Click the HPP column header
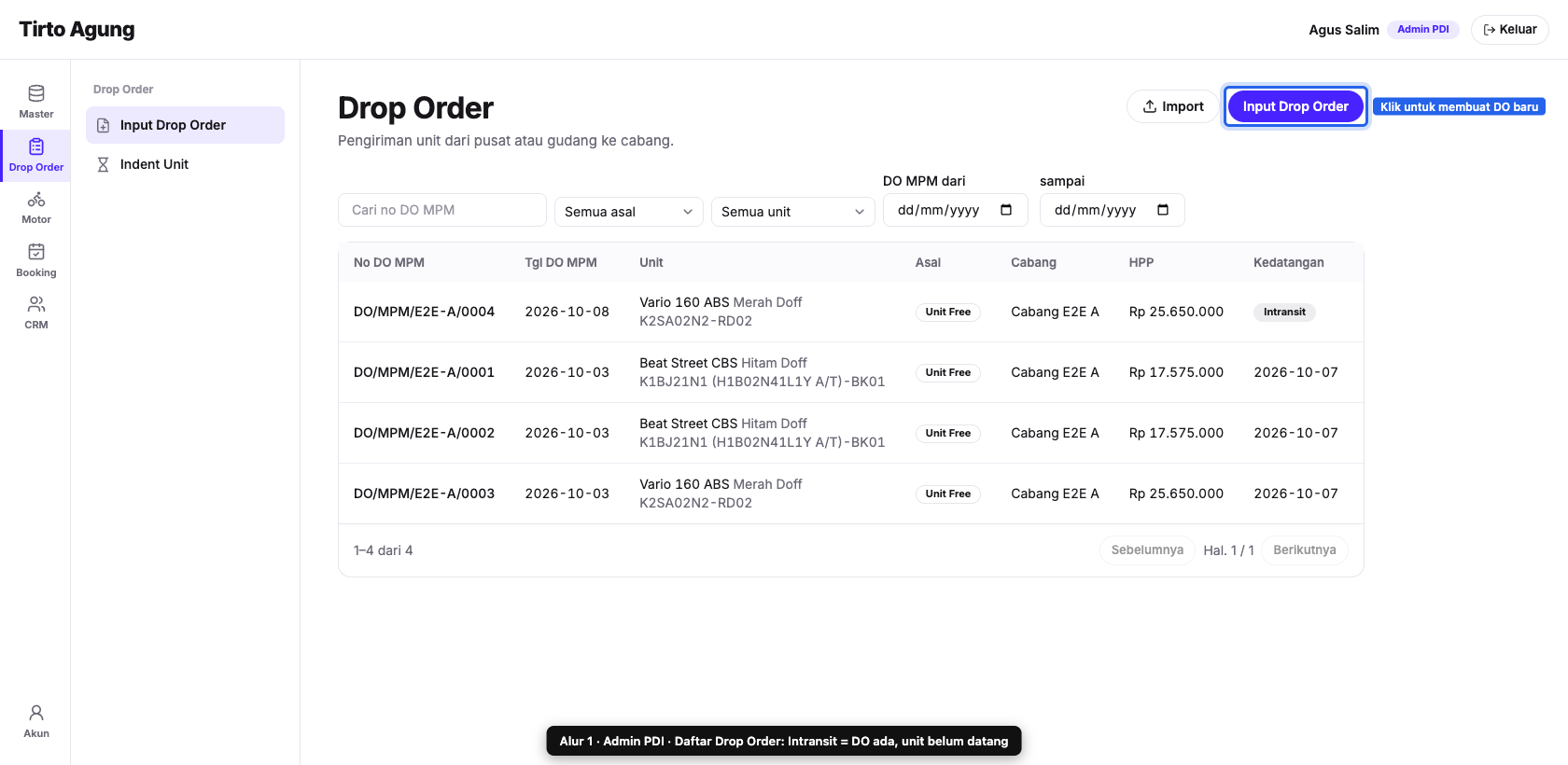Screen dimensions: 1568x765 coord(1141,262)
